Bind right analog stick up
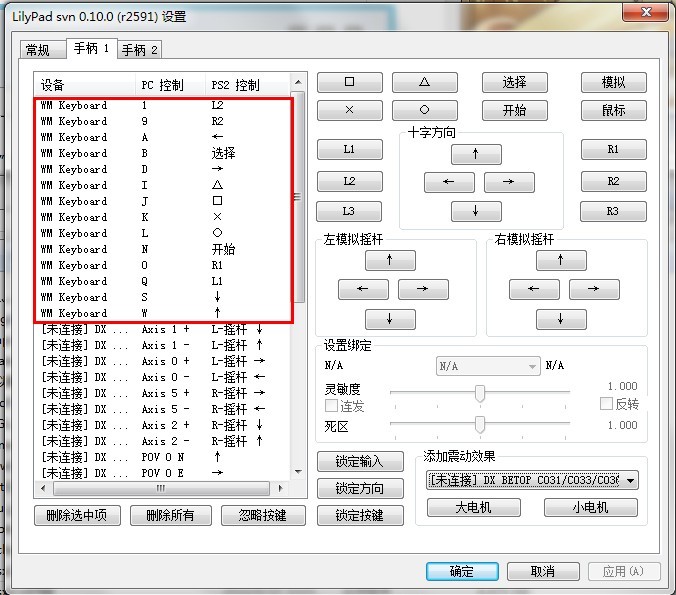676x595 pixels. (561, 260)
